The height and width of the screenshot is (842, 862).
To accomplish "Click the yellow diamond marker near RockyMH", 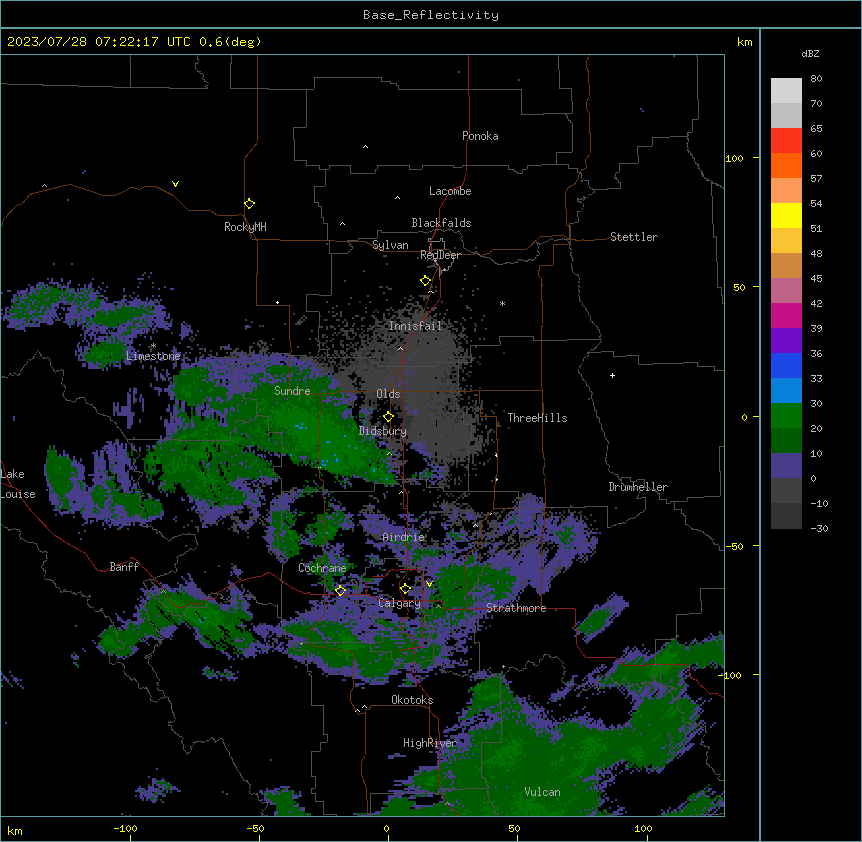I will tap(249, 204).
